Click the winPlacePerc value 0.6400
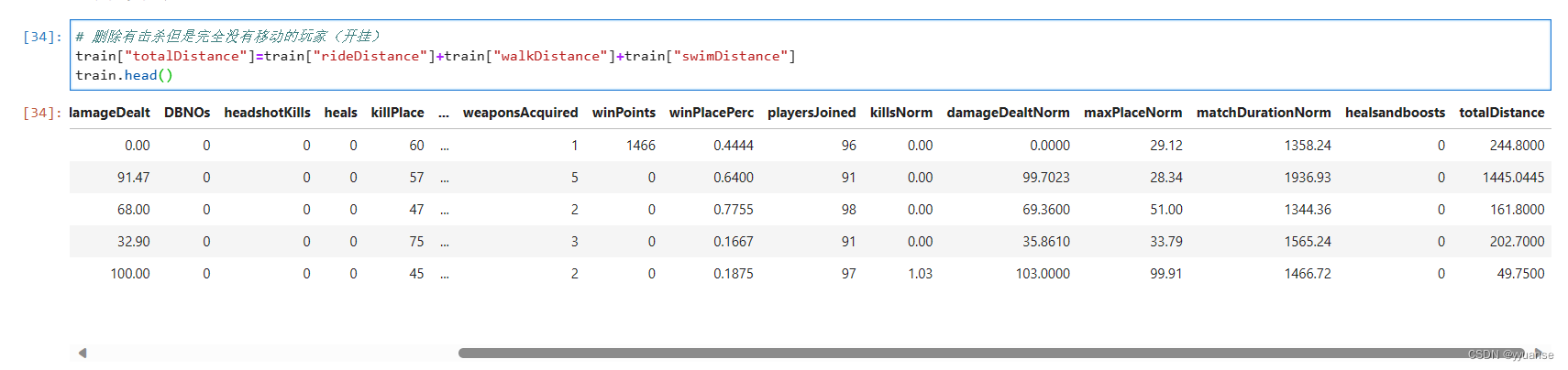The image size is (1568, 370). click(x=734, y=178)
